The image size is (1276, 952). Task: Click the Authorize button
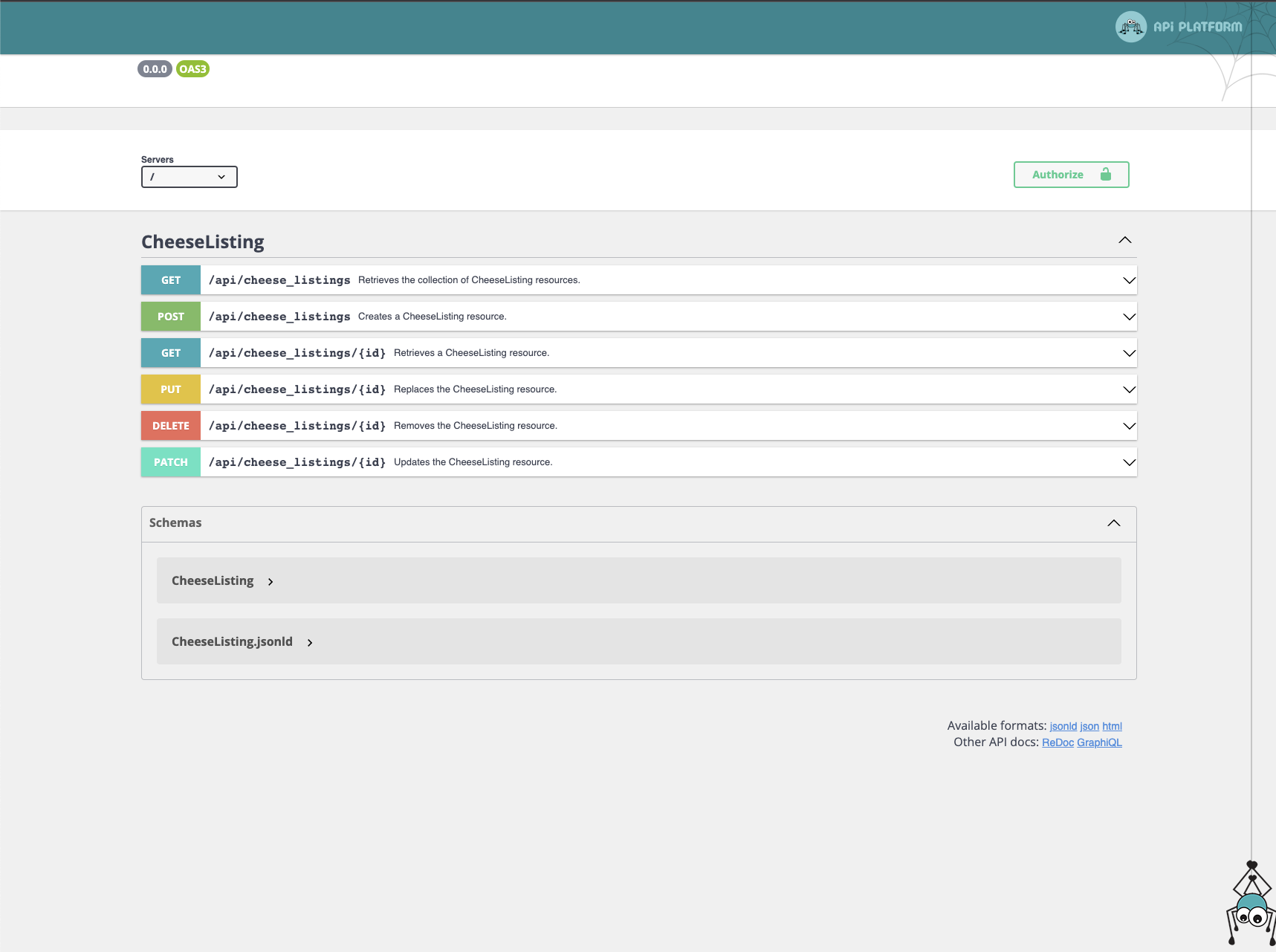click(x=1070, y=175)
